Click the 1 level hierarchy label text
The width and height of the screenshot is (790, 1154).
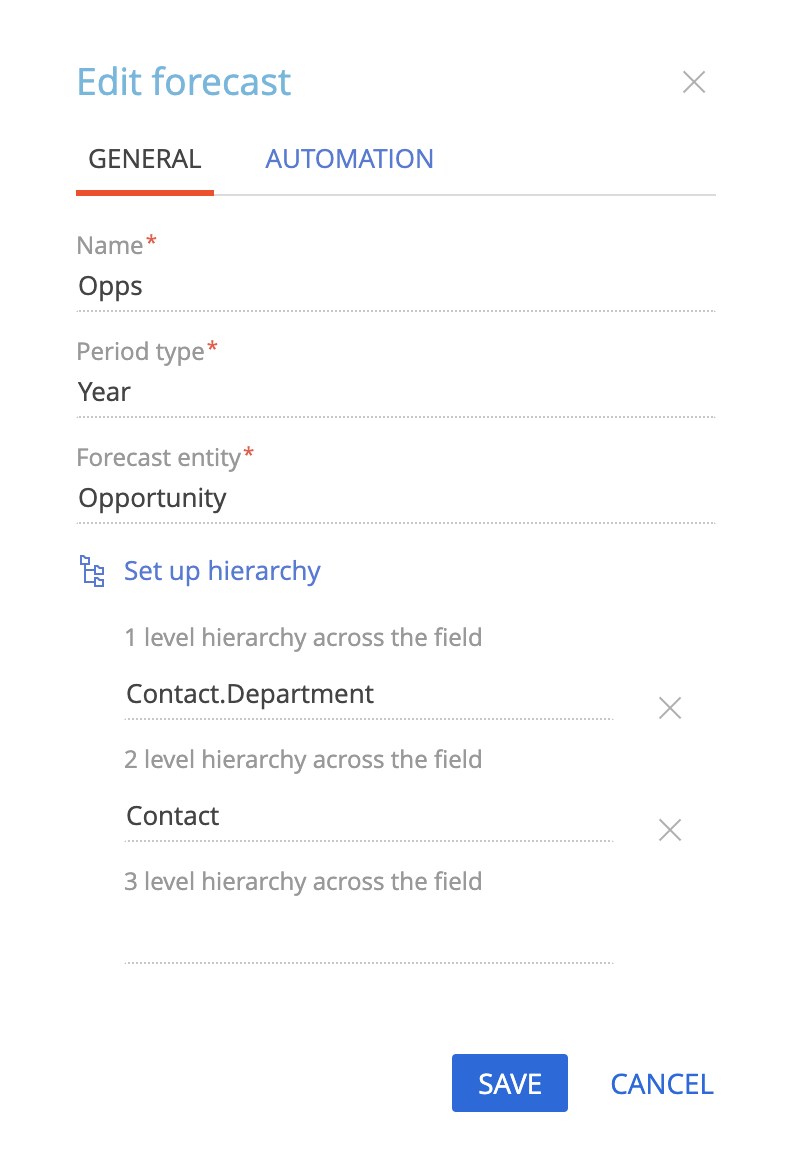coord(303,637)
